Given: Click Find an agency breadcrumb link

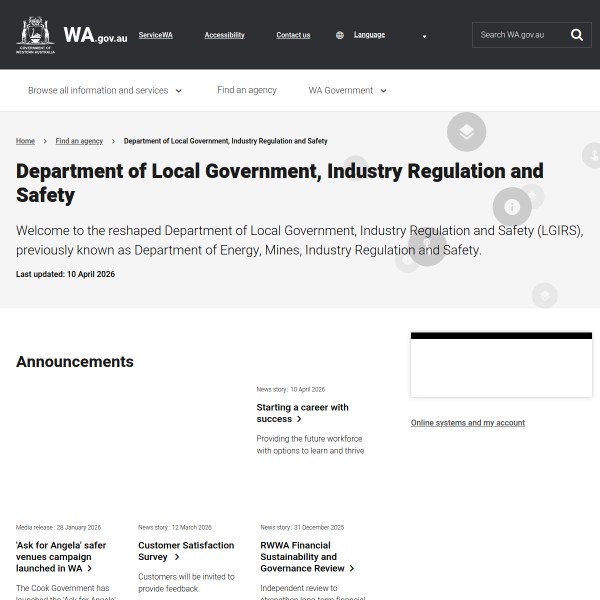Looking at the screenshot, I should (79, 141).
